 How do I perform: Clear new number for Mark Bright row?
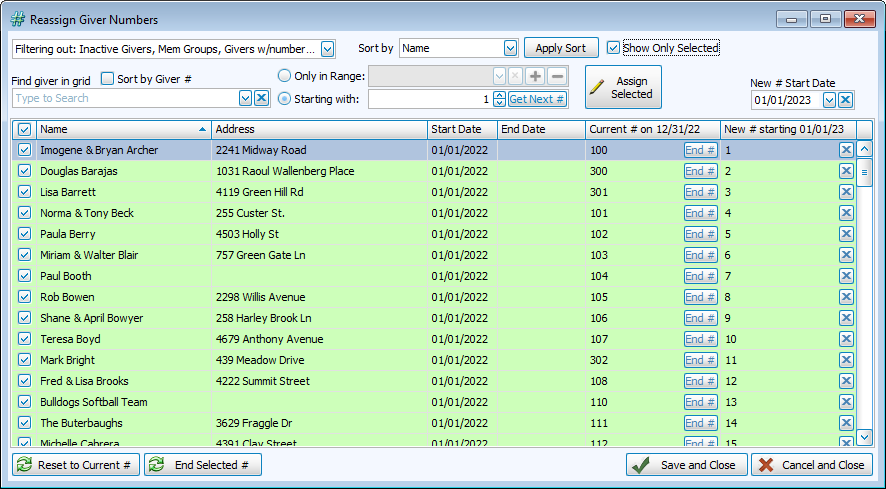click(846, 360)
